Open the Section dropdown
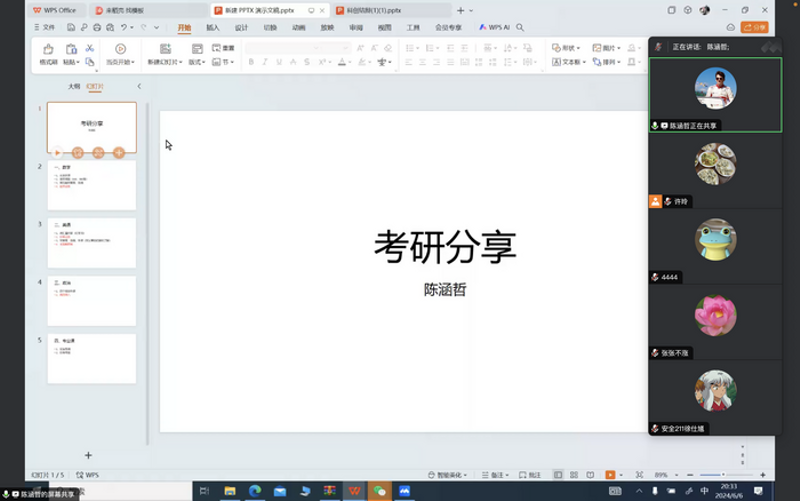The width and height of the screenshot is (800, 501). click(223, 62)
